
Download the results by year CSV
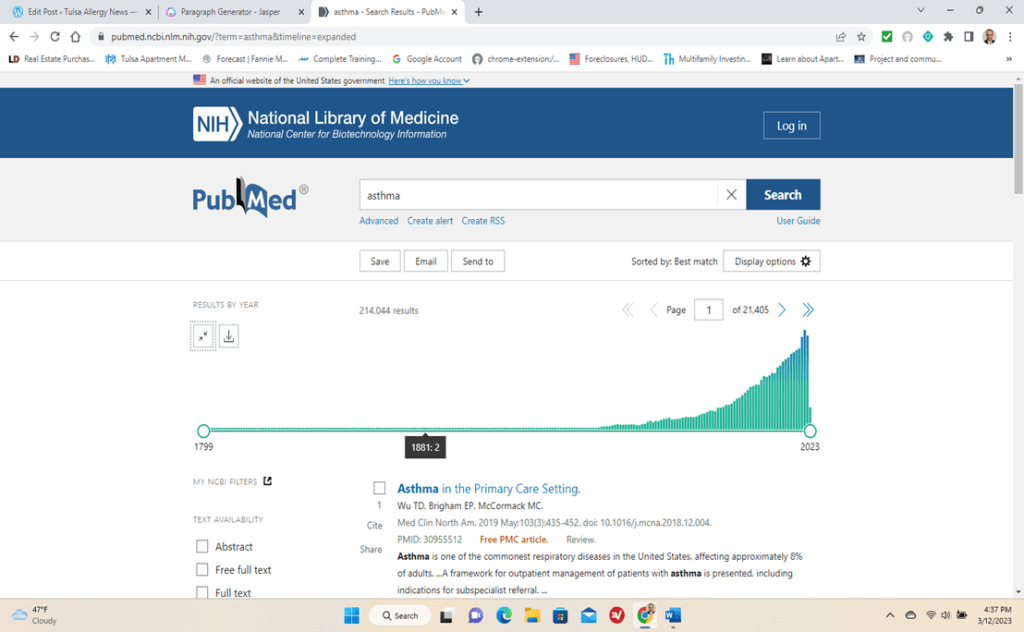229,337
